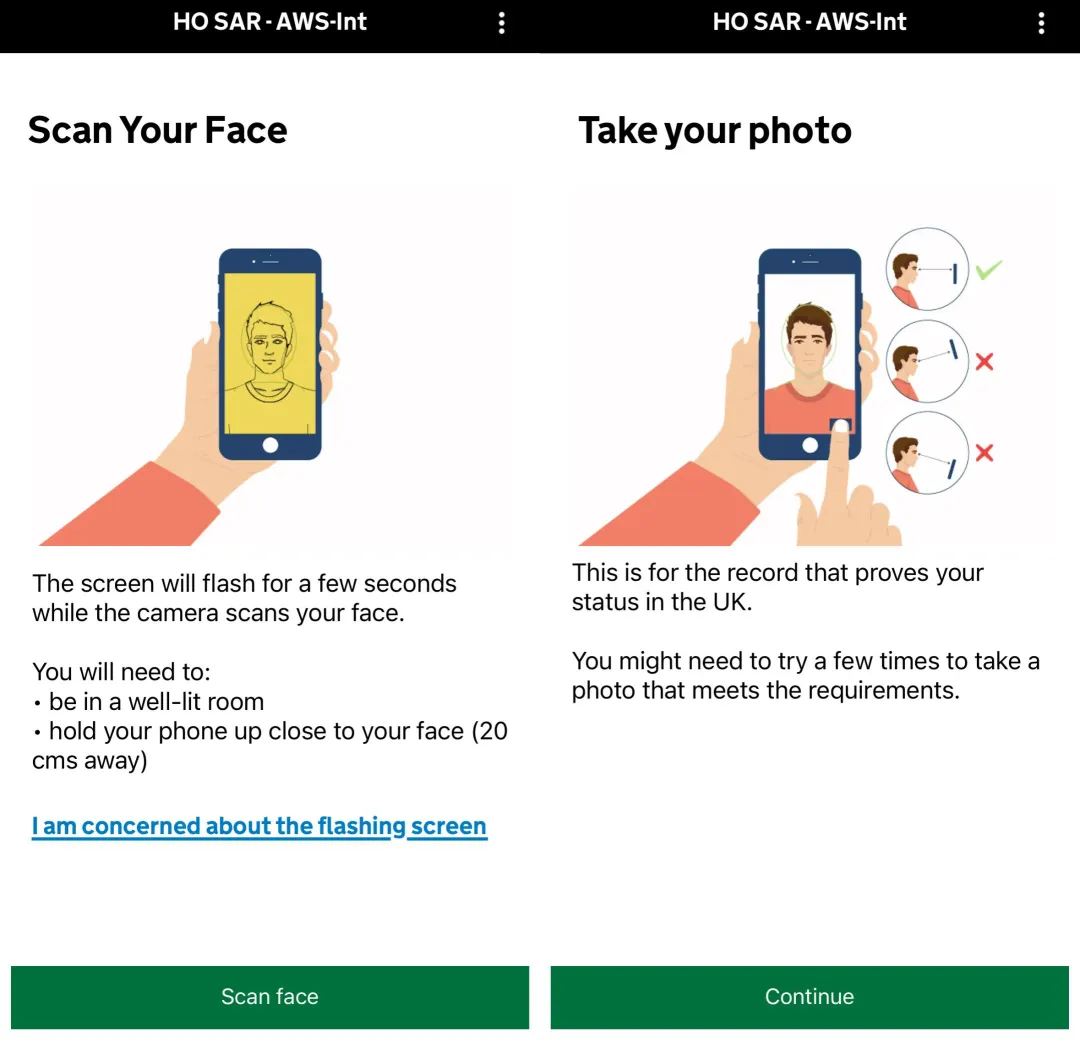
Task: Open 'I am concerned about the flashing screen' link
Action: tap(259, 826)
